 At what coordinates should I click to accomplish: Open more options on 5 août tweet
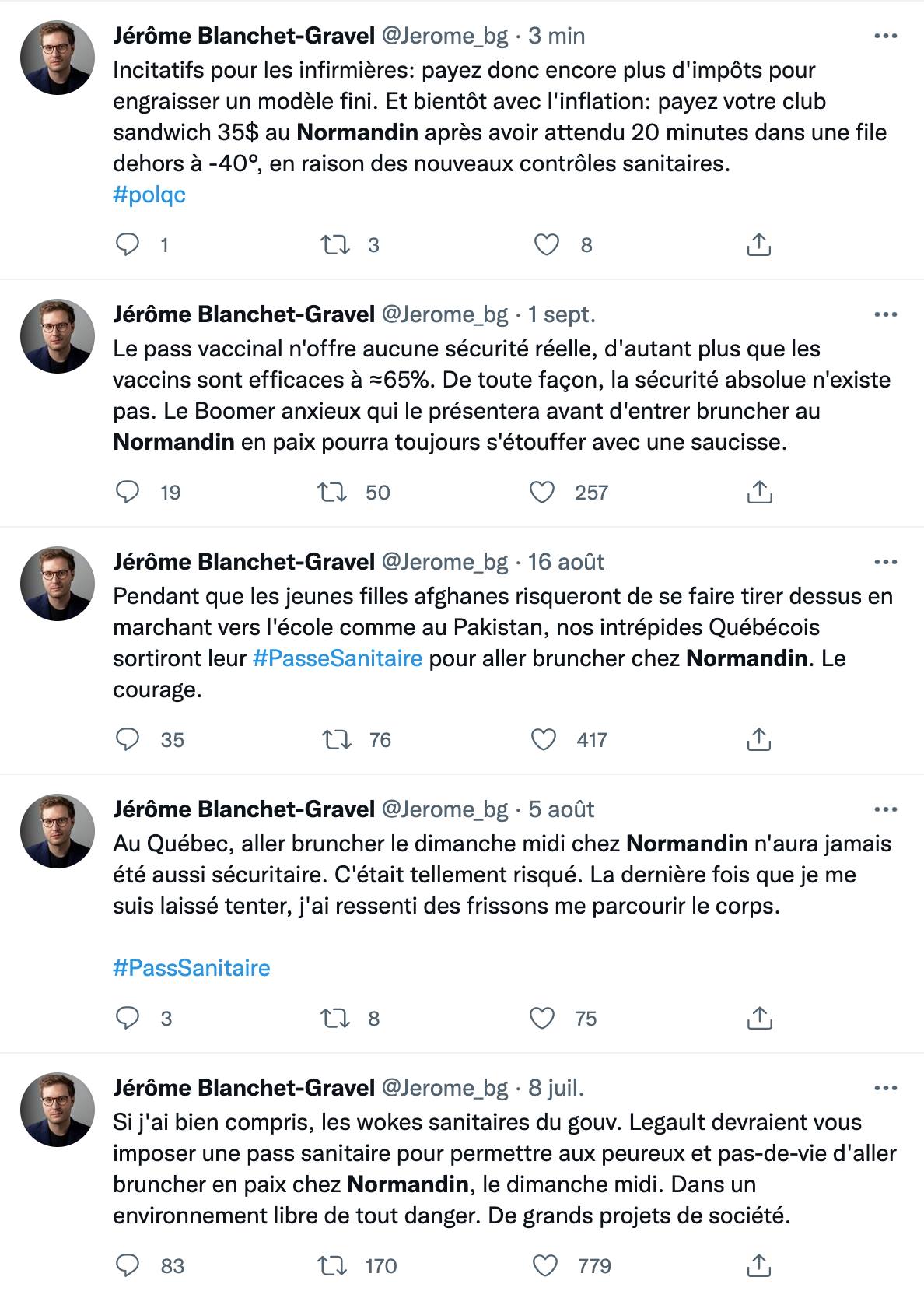point(886,809)
